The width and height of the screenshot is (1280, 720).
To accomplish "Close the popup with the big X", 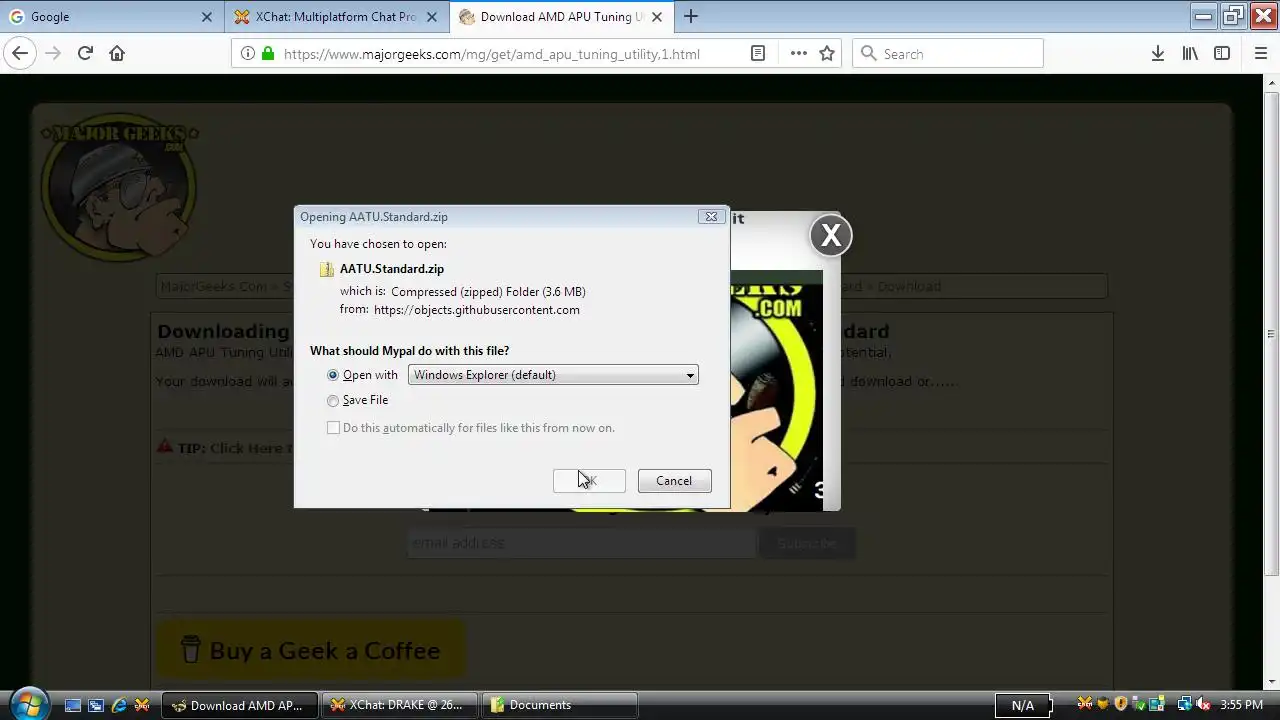I will [x=831, y=235].
